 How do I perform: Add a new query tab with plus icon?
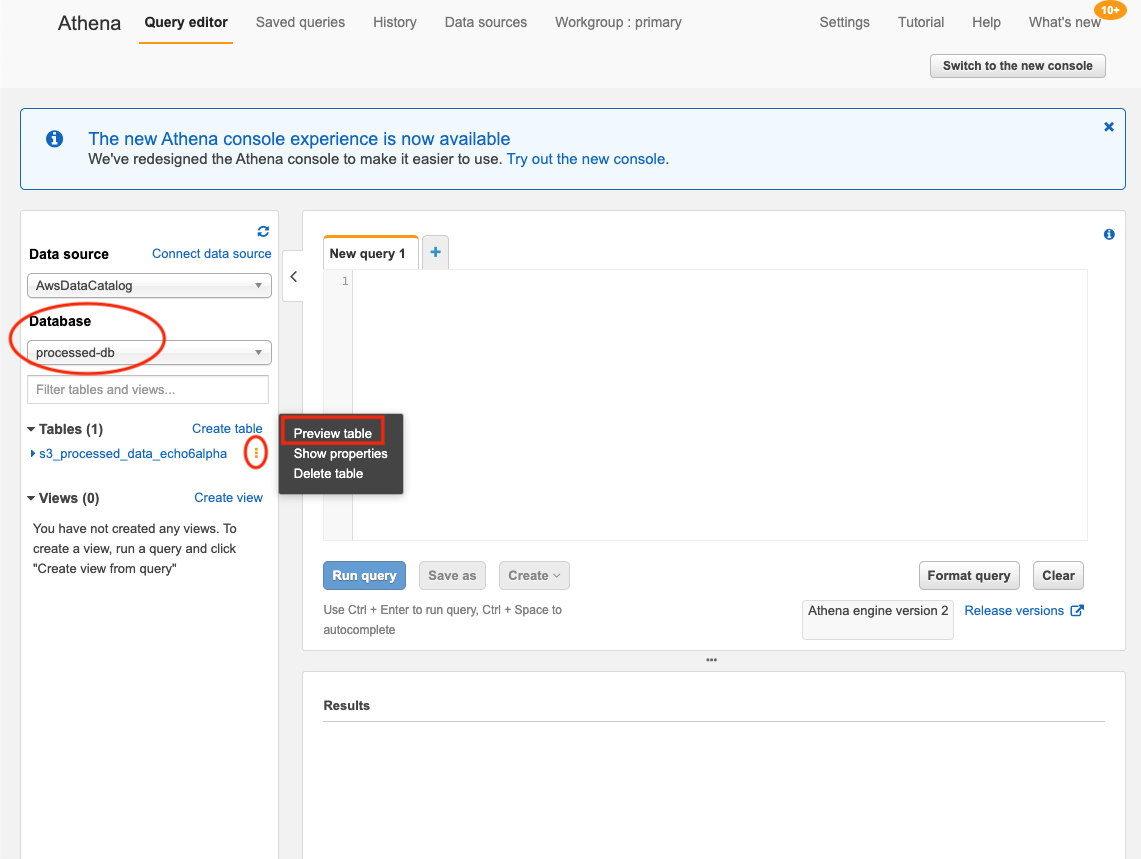tap(435, 252)
